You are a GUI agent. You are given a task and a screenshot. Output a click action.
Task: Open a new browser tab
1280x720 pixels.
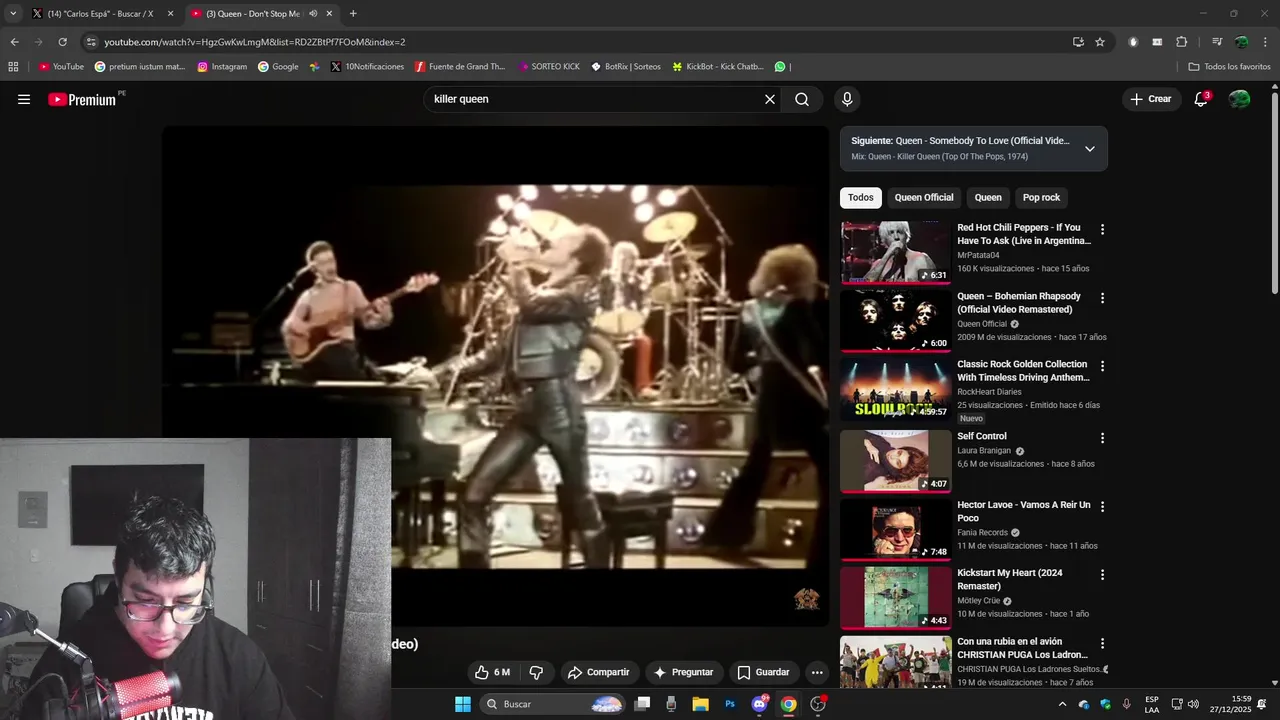[x=353, y=14]
